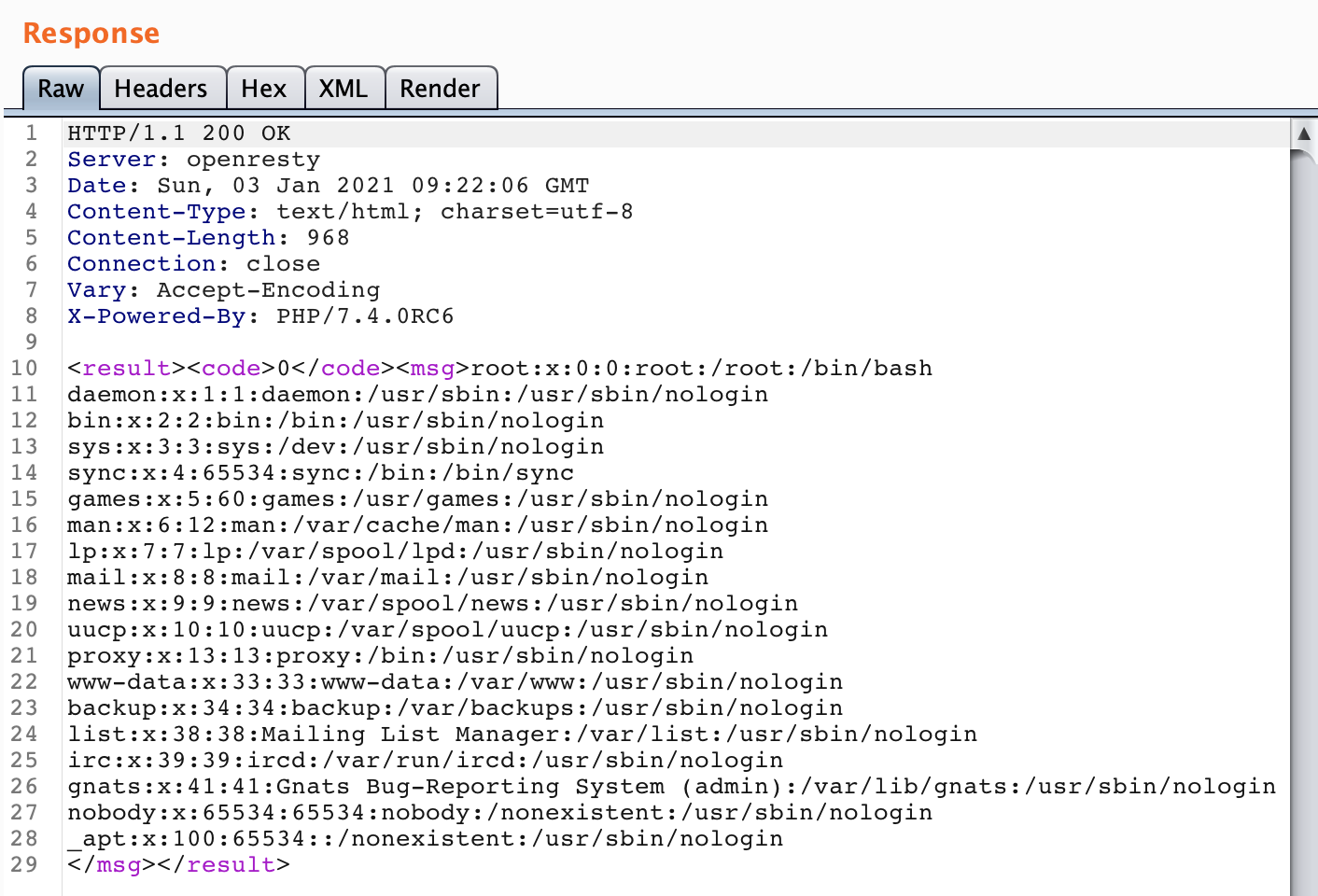The width and height of the screenshot is (1318, 896).
Task: Open the Hex view tab
Action: (x=264, y=87)
